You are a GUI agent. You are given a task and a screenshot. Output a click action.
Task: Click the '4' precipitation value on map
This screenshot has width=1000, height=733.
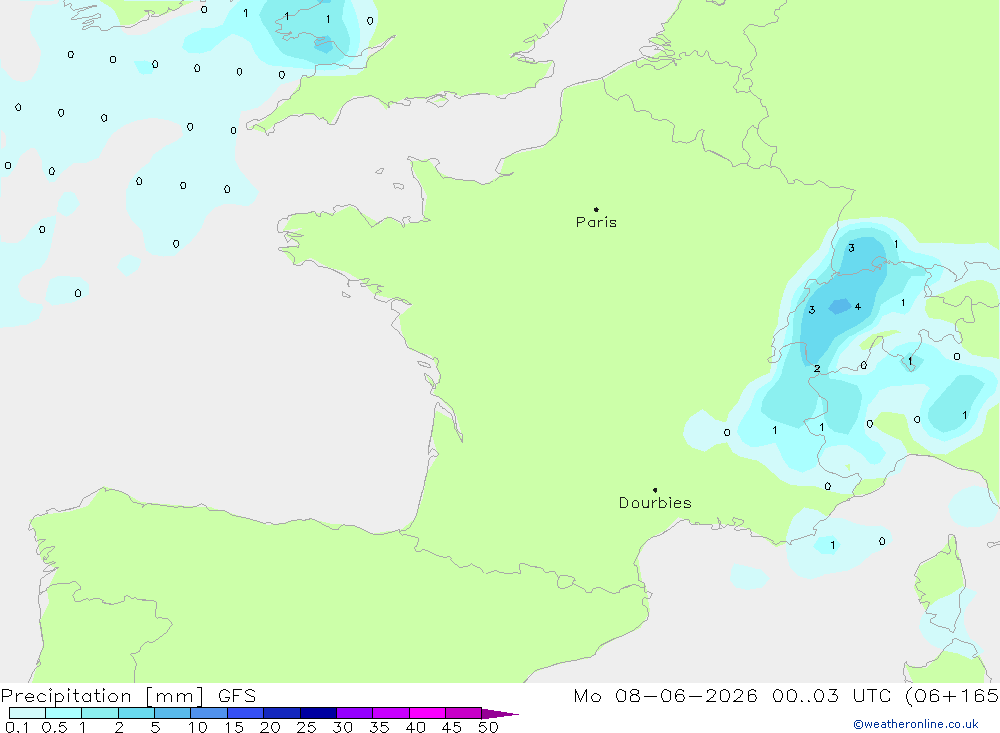858,307
